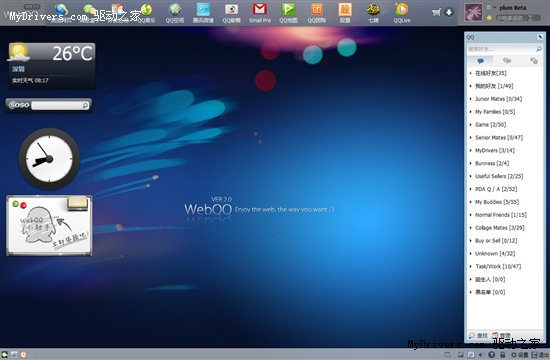Screen dimensions: 550x360
Task: Select the Normal Friends [1/15] row
Action: 504,215
